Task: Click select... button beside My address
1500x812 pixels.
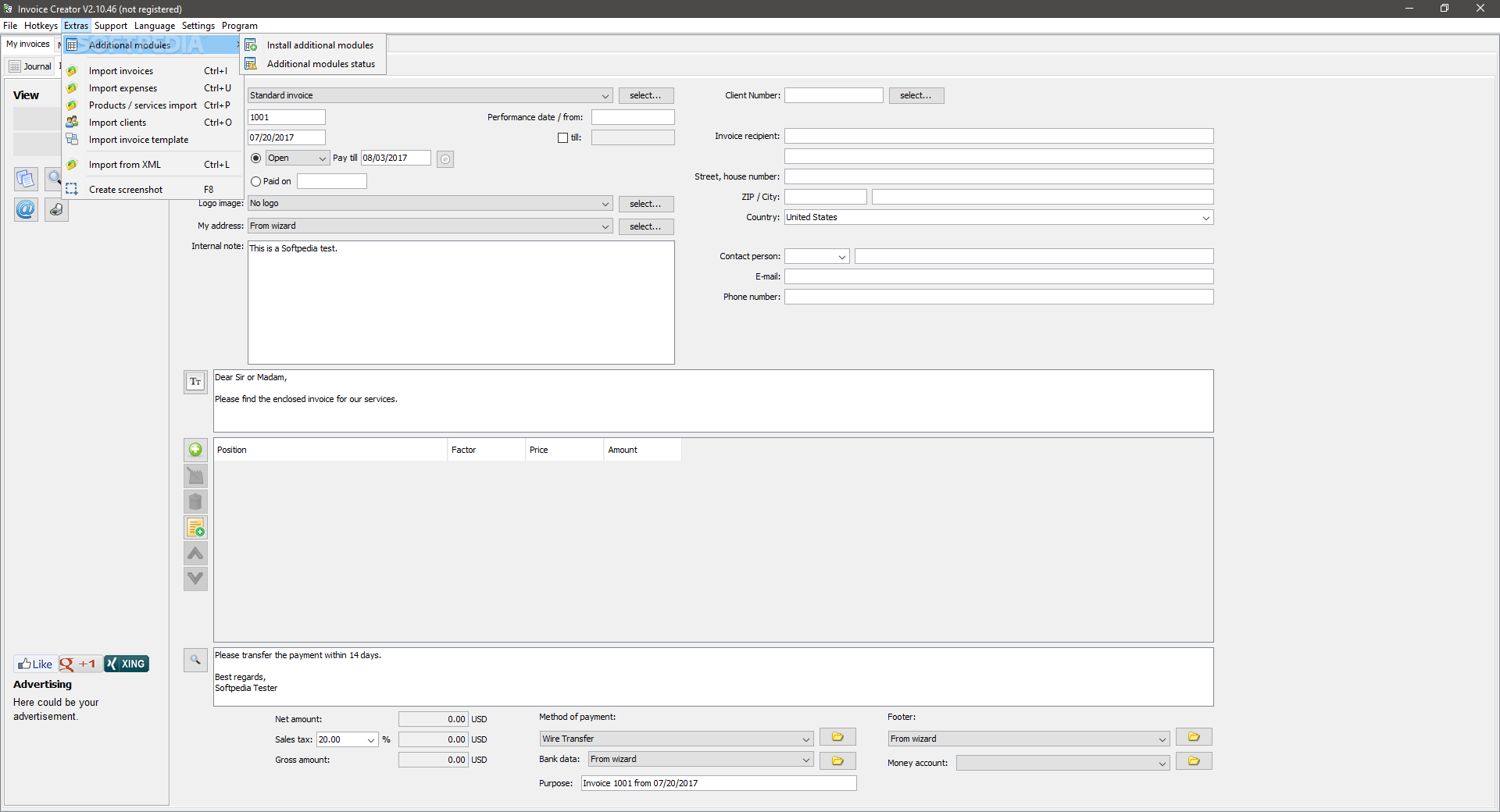Action: click(x=646, y=226)
